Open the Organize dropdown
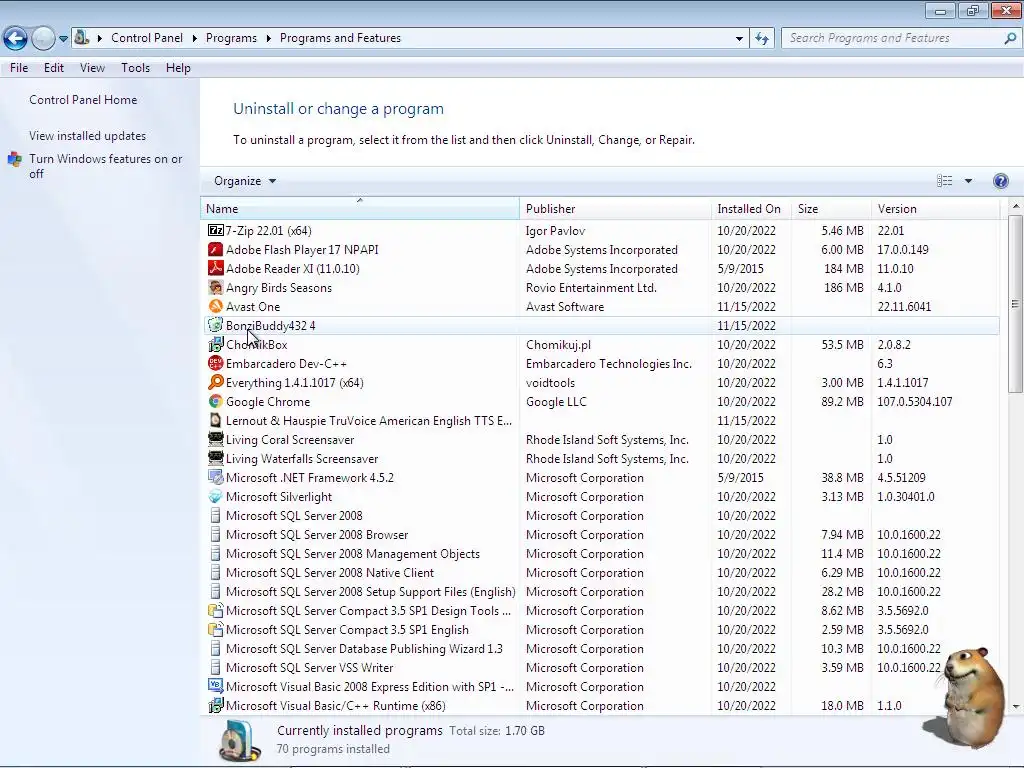 245,181
